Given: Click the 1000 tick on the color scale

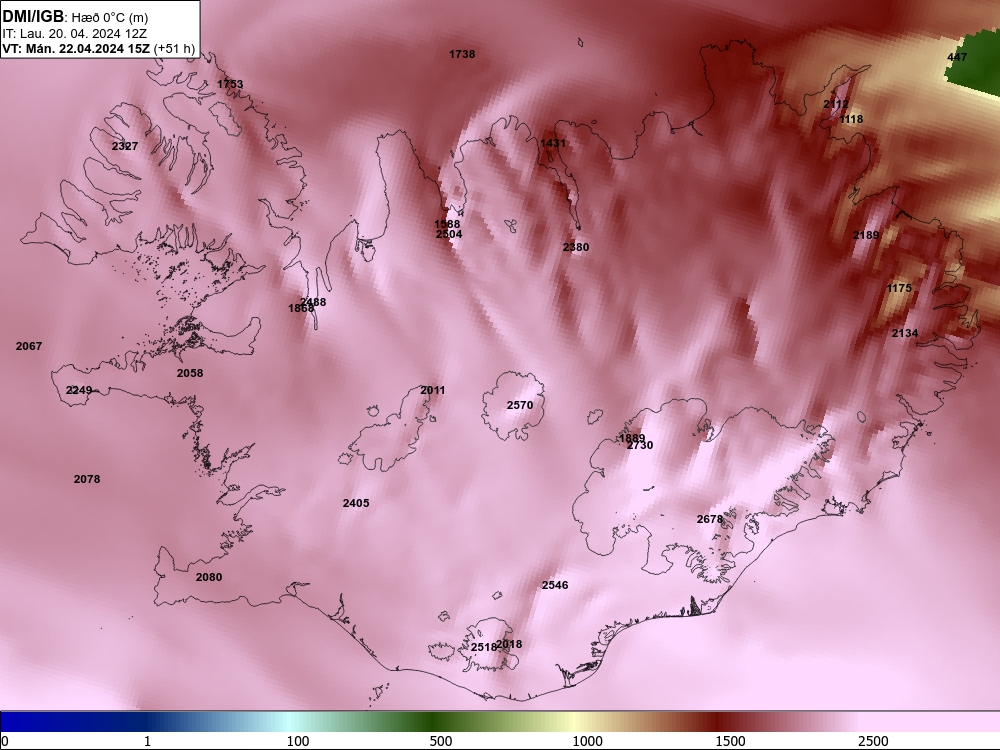Looking at the screenshot, I should tap(587, 741).
